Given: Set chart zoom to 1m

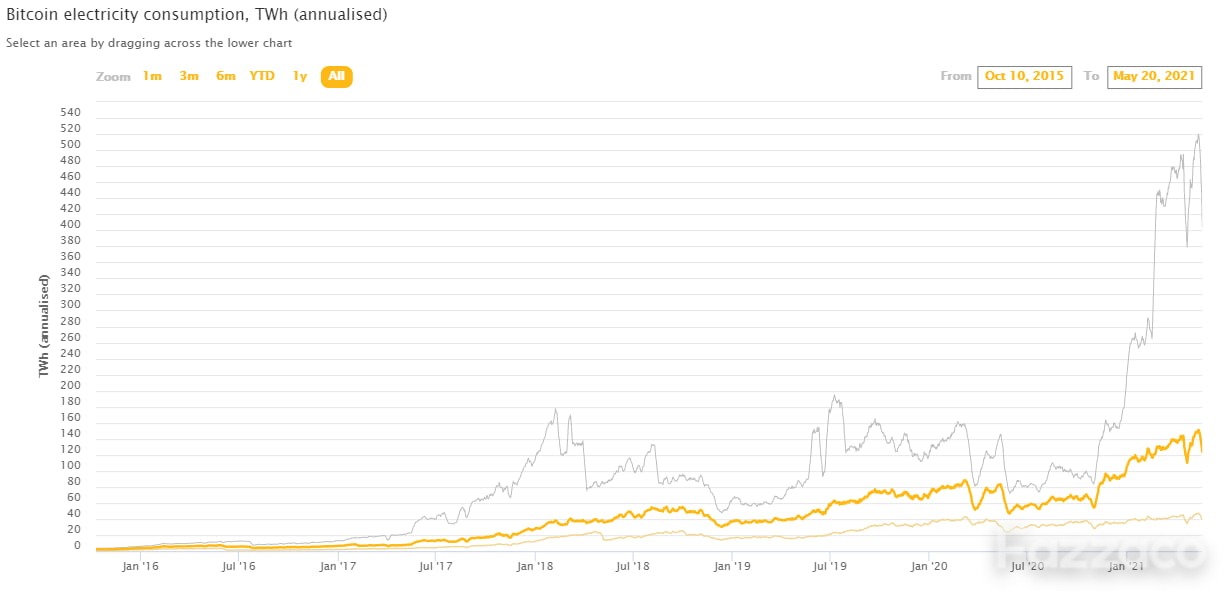Looking at the screenshot, I should pyautogui.click(x=151, y=76).
